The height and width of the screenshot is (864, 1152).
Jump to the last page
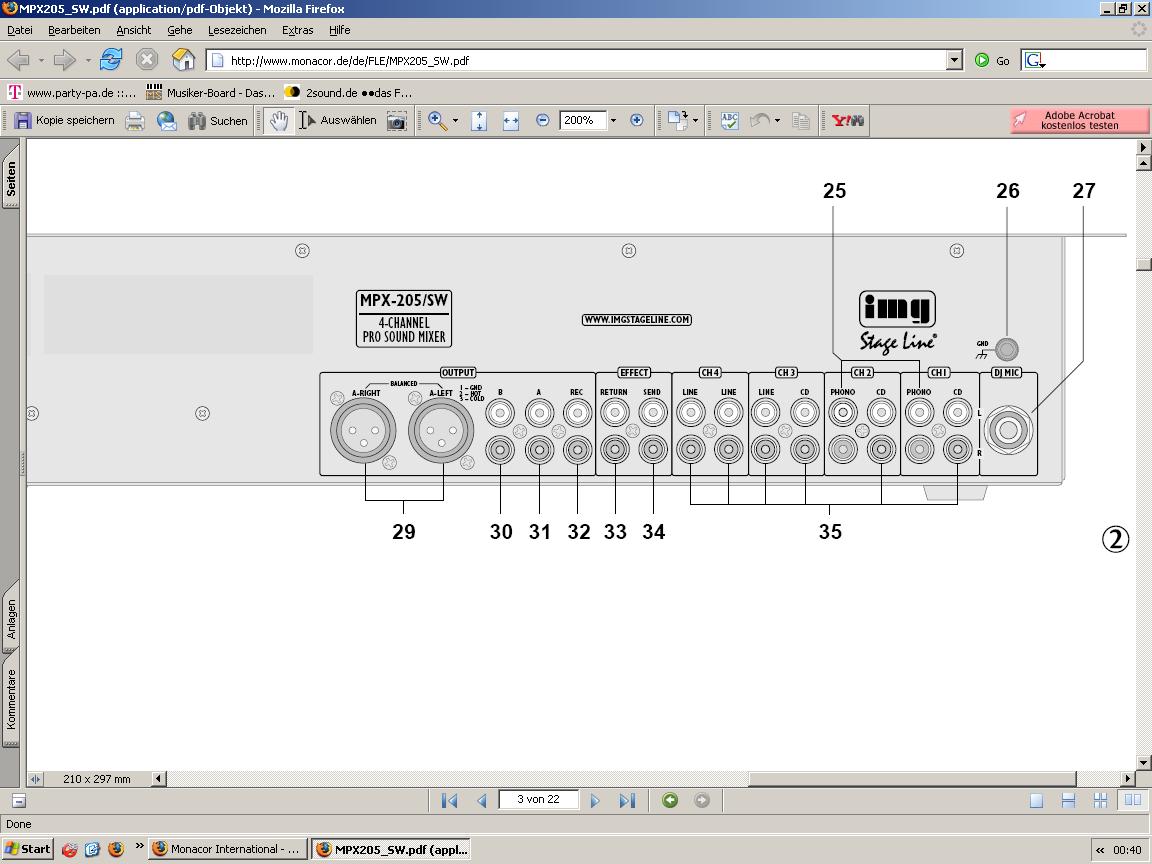point(627,800)
